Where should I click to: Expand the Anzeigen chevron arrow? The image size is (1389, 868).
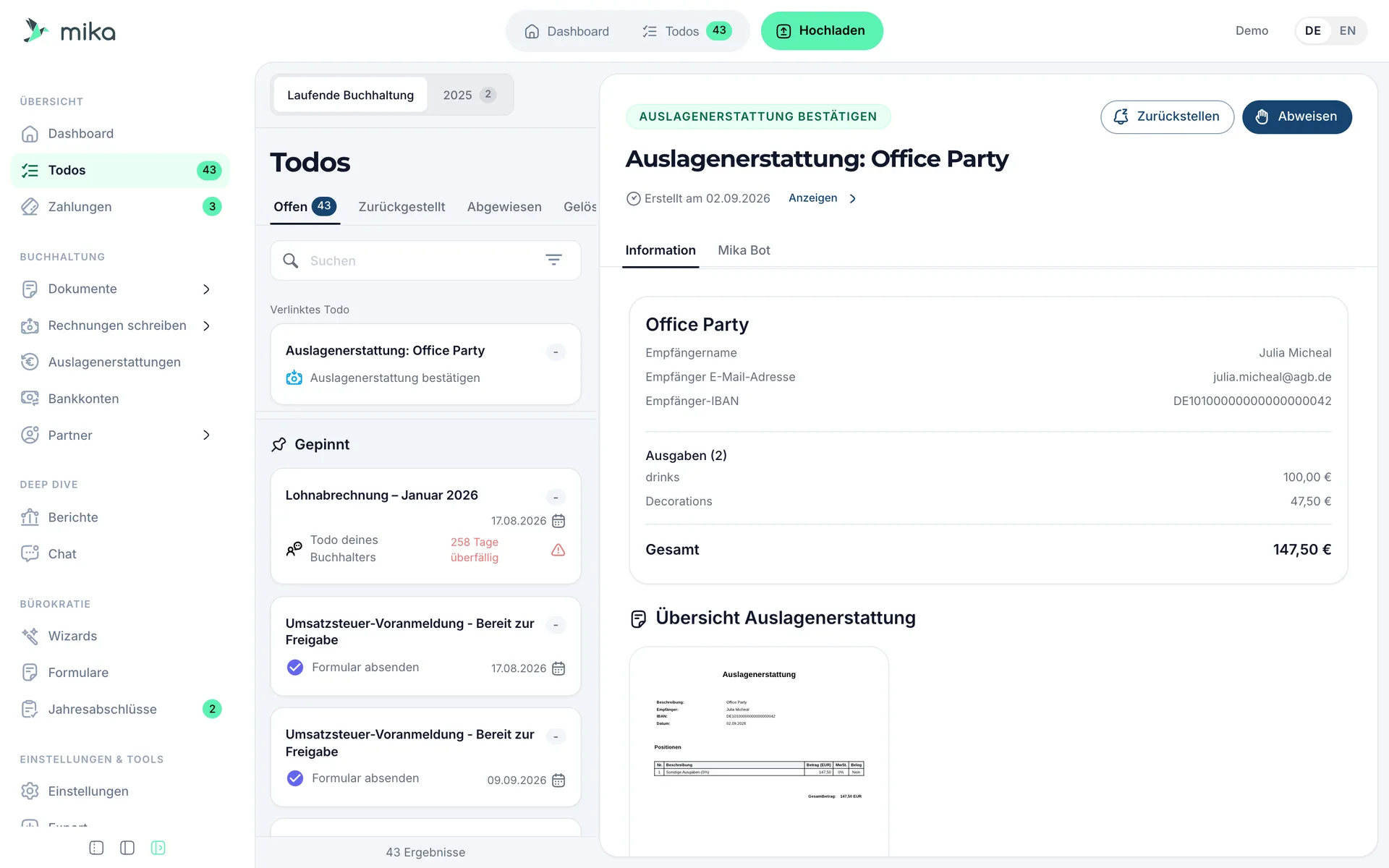pos(853,199)
